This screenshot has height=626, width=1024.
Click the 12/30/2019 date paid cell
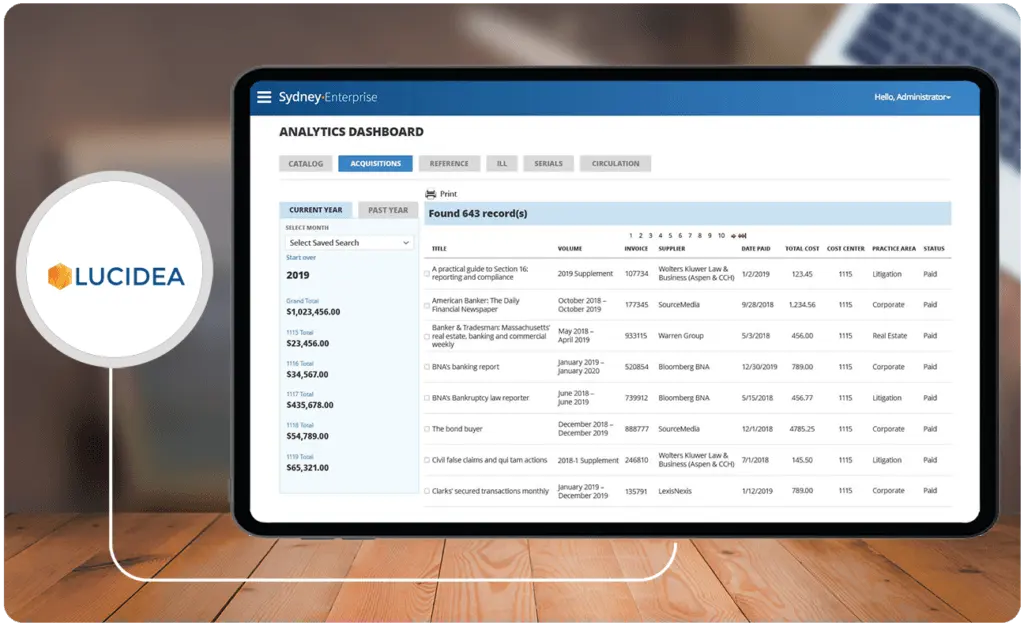[760, 367]
